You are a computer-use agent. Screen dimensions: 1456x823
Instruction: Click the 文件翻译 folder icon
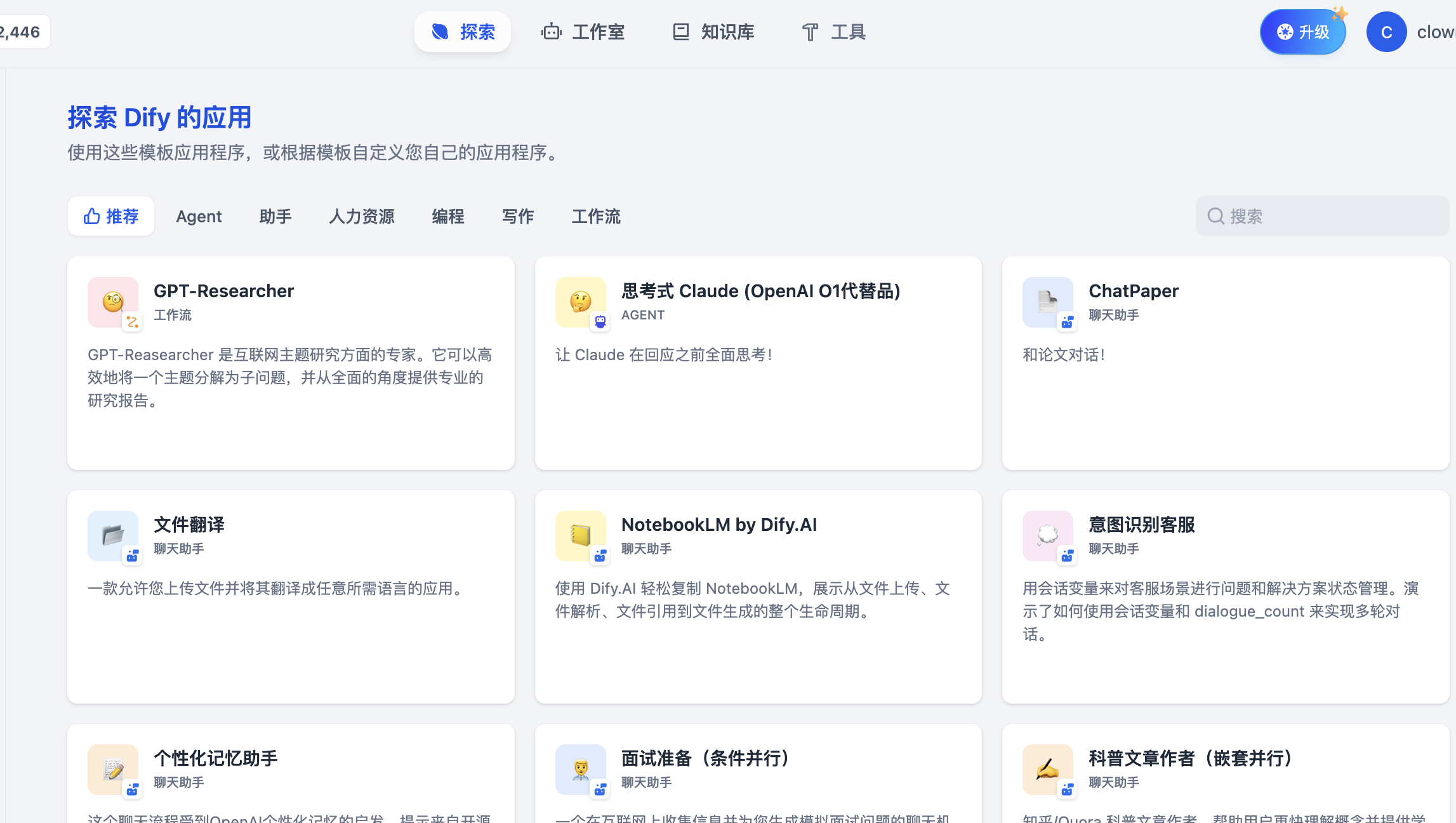(x=113, y=535)
